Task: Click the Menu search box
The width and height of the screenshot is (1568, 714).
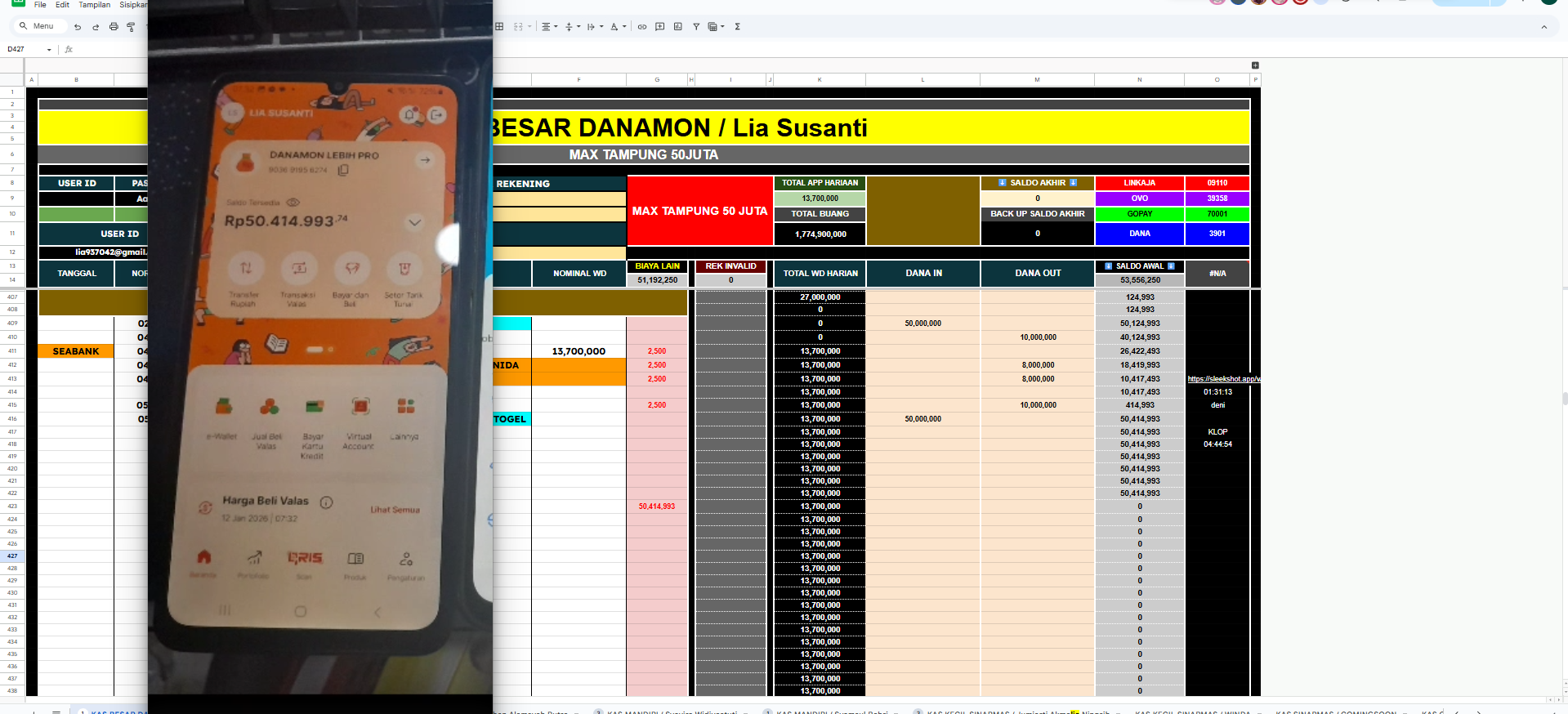Action: [x=39, y=26]
